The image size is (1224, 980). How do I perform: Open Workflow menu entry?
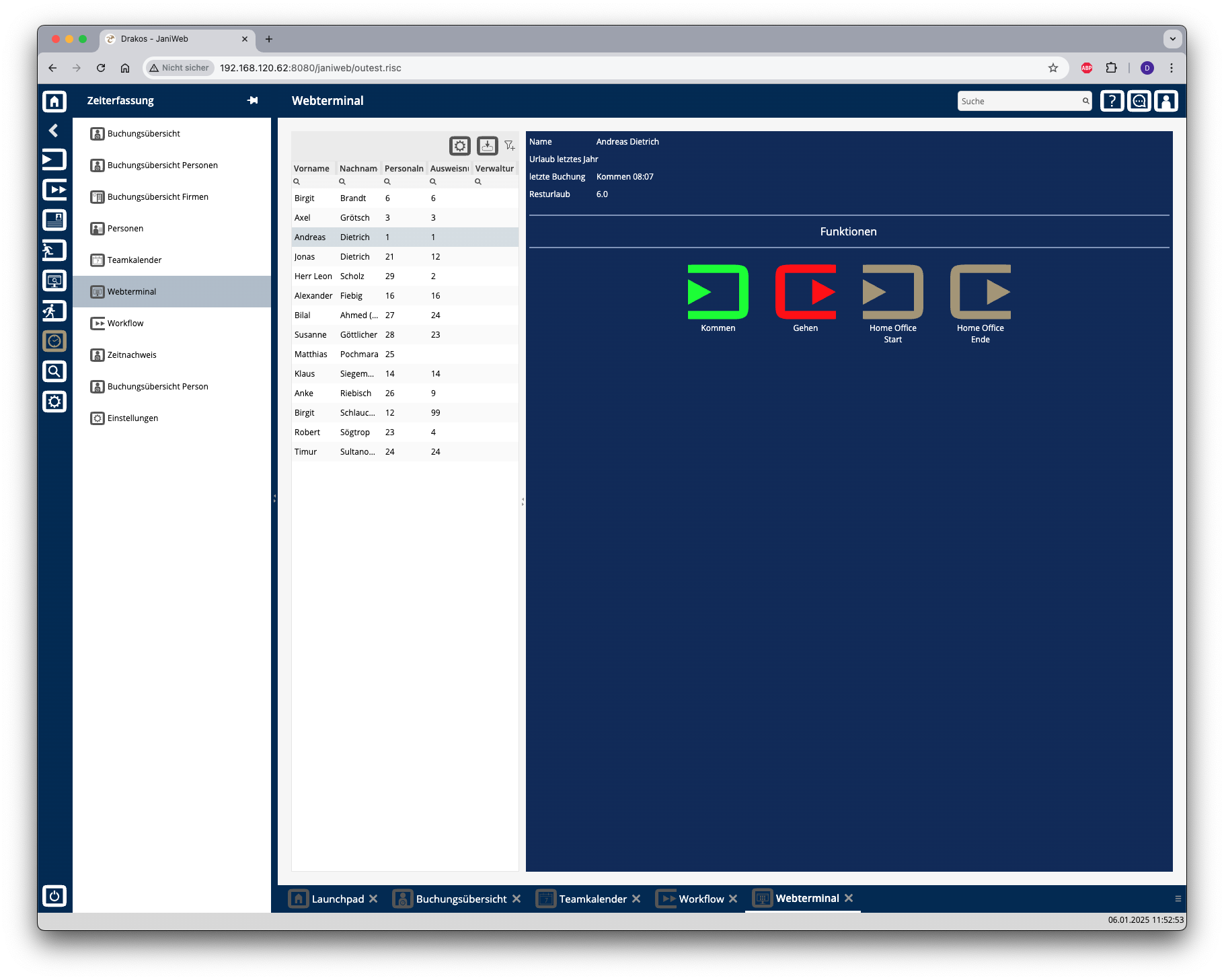point(171,324)
